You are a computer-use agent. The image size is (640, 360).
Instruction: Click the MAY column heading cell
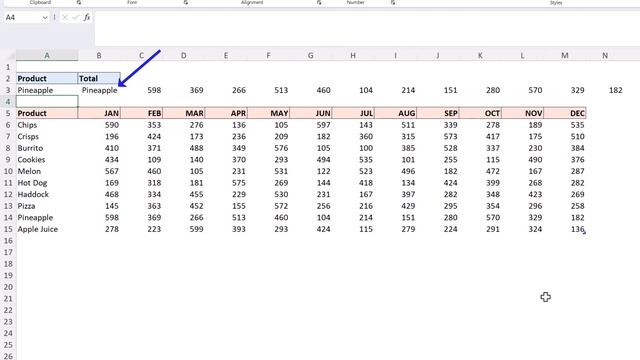[269, 113]
